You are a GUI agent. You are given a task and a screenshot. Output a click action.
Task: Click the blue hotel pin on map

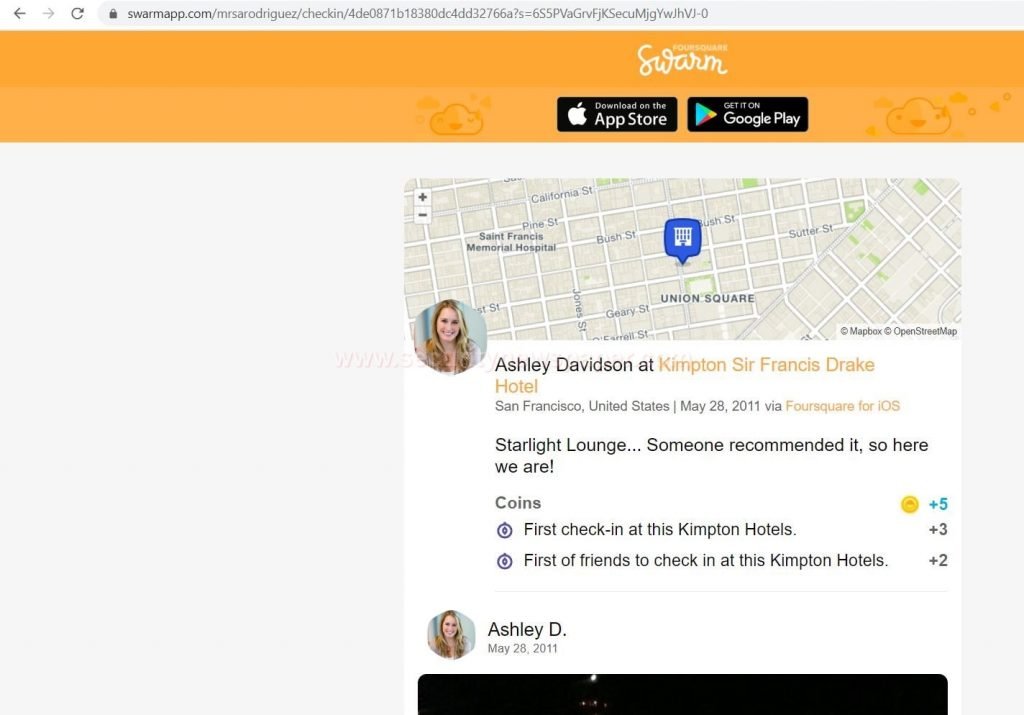point(682,241)
